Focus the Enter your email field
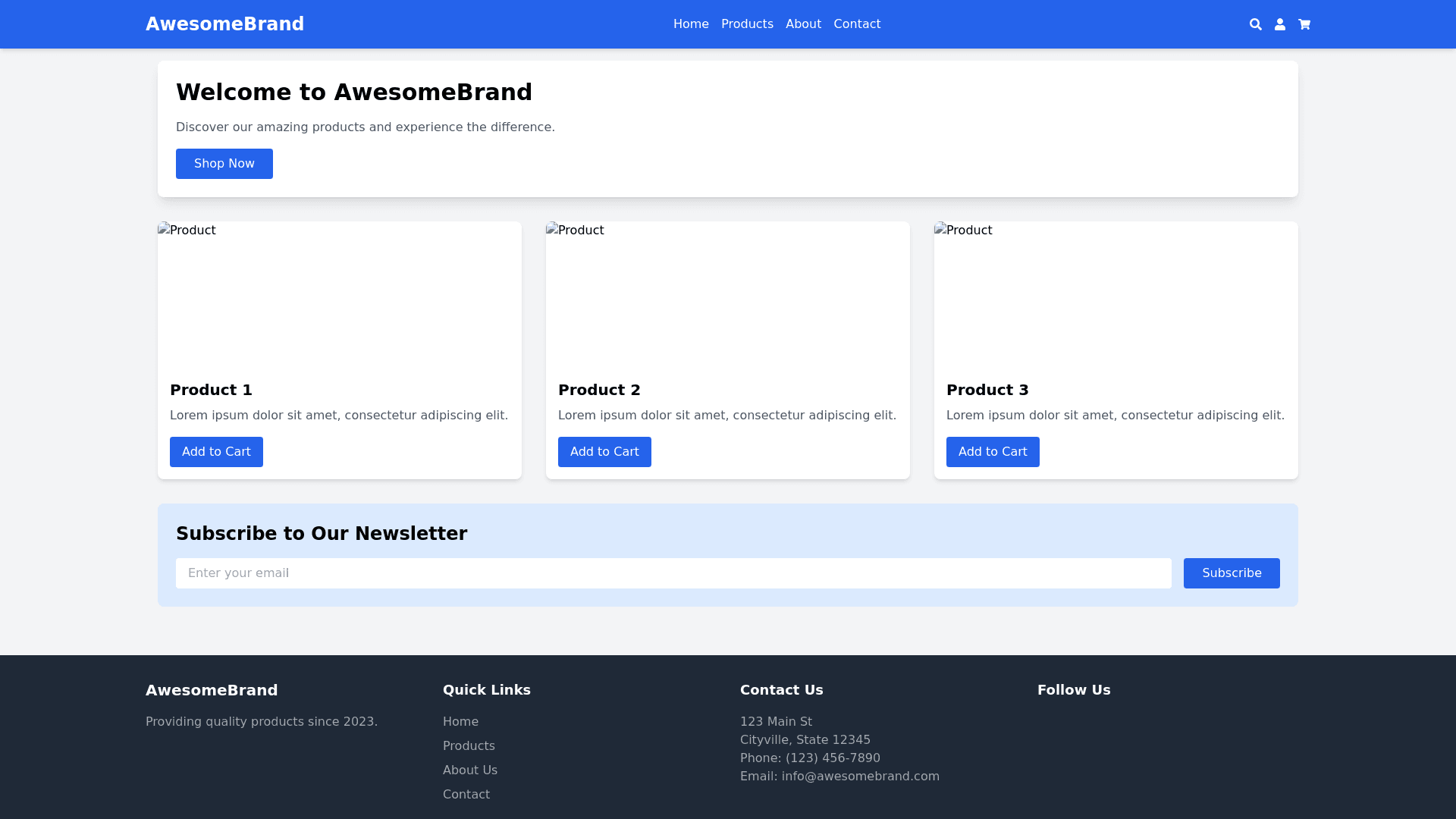This screenshot has width=1456, height=819. point(673,573)
